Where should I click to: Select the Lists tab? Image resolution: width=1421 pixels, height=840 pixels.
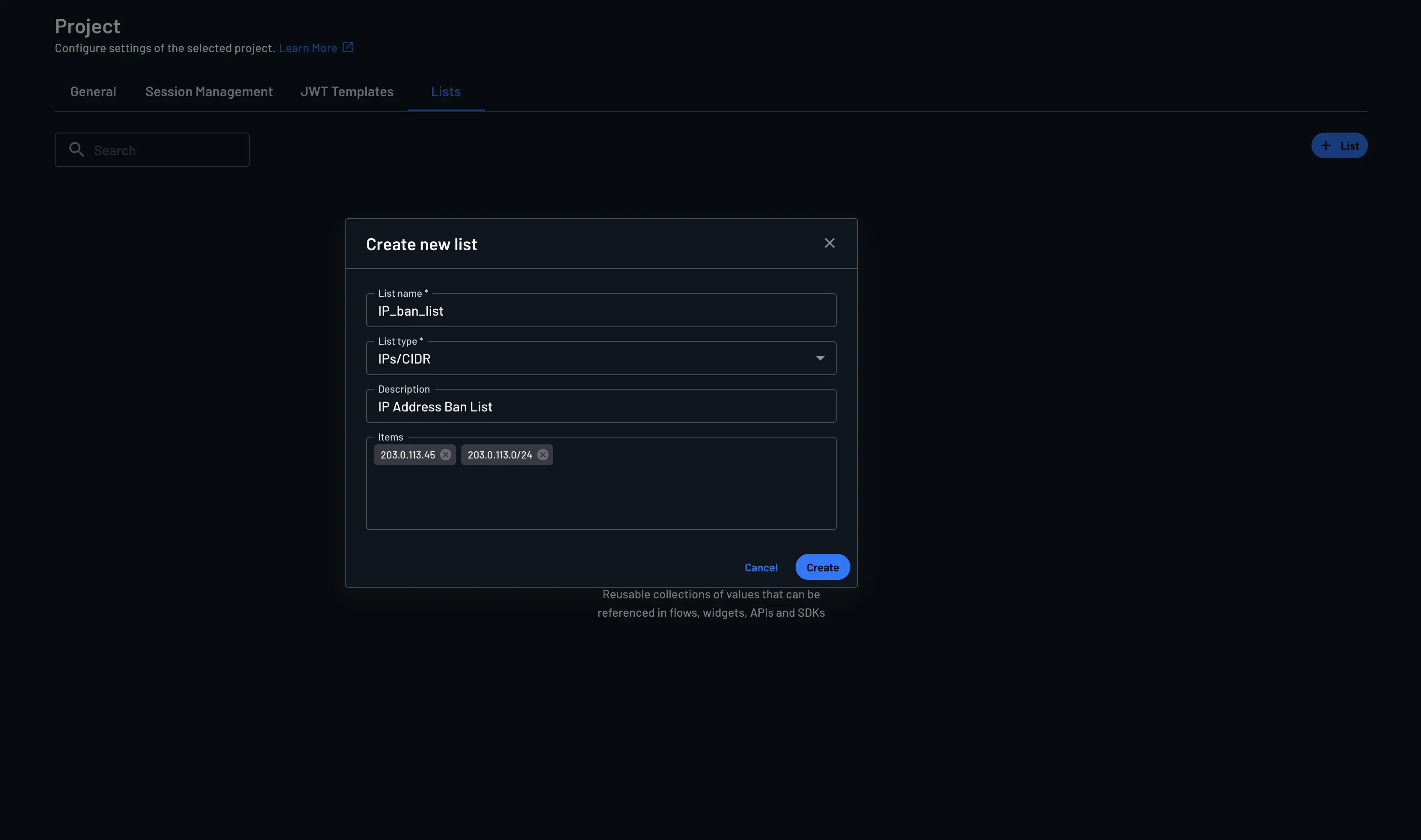click(445, 91)
